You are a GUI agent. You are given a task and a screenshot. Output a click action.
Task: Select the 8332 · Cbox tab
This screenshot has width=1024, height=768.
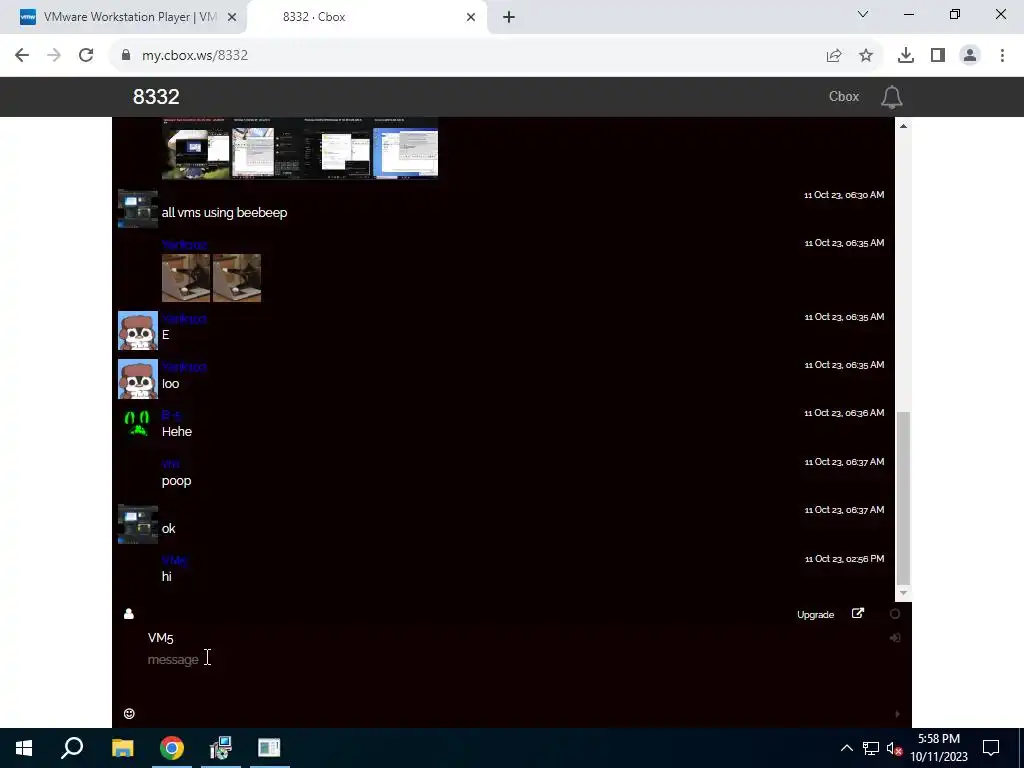coord(367,17)
